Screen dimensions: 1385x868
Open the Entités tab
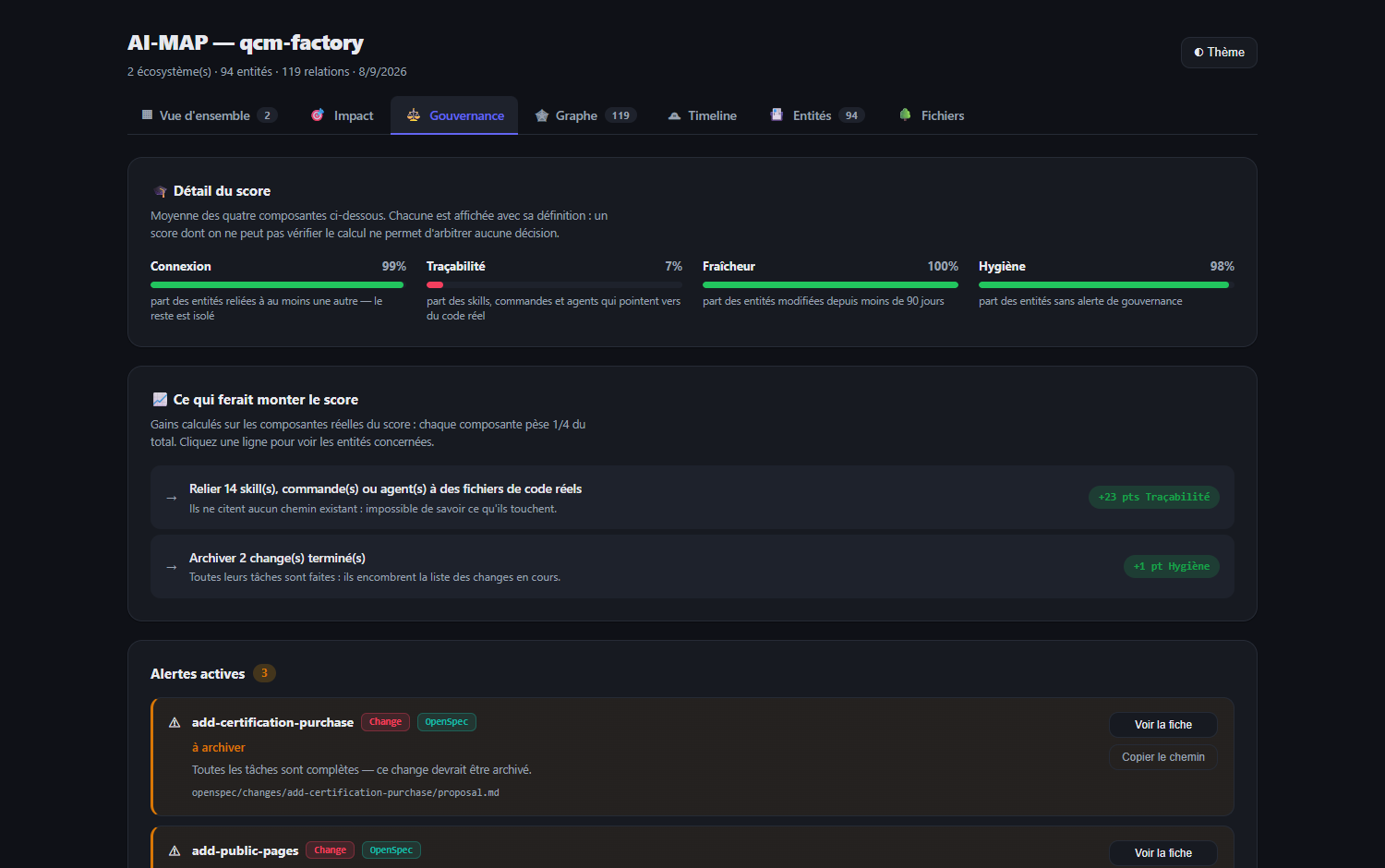tap(817, 115)
